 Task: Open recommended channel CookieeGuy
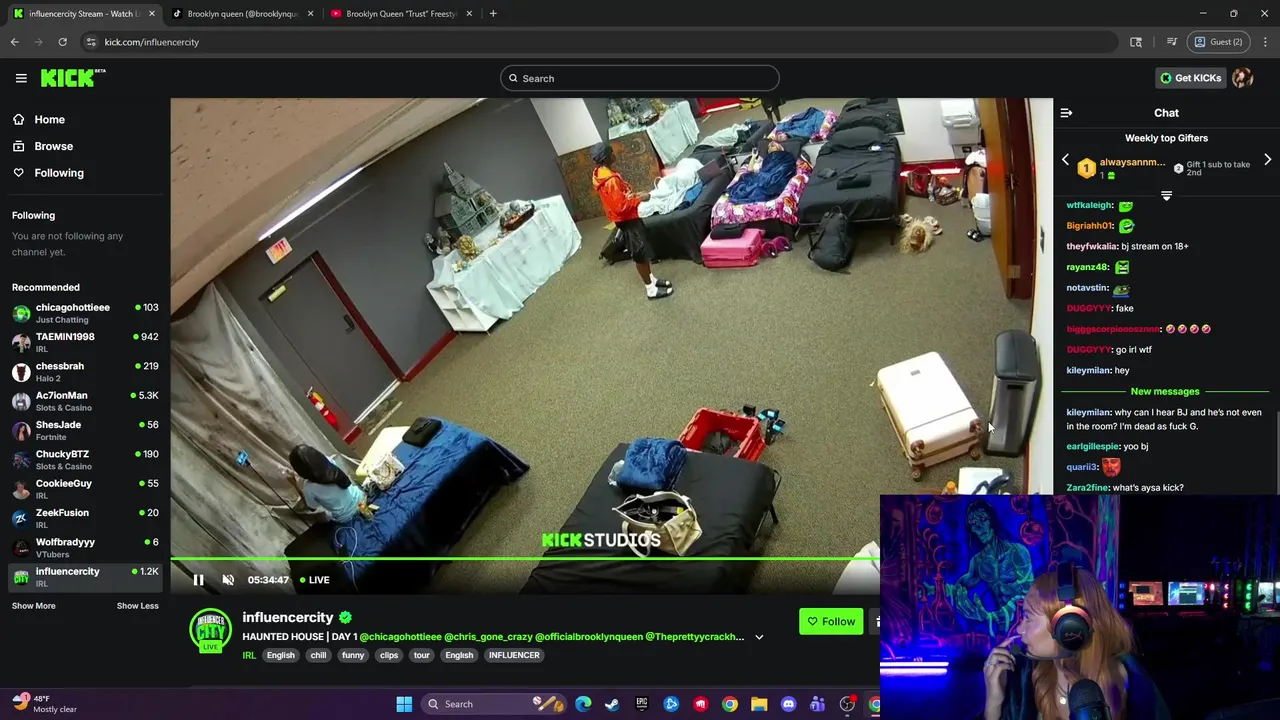click(x=85, y=489)
